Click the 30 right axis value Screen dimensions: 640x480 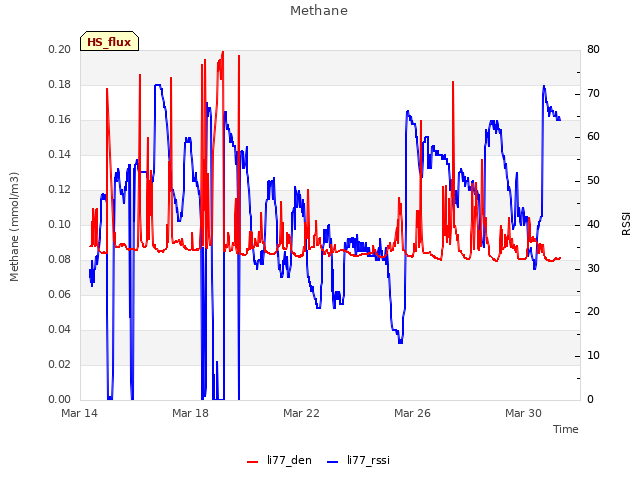click(x=593, y=269)
